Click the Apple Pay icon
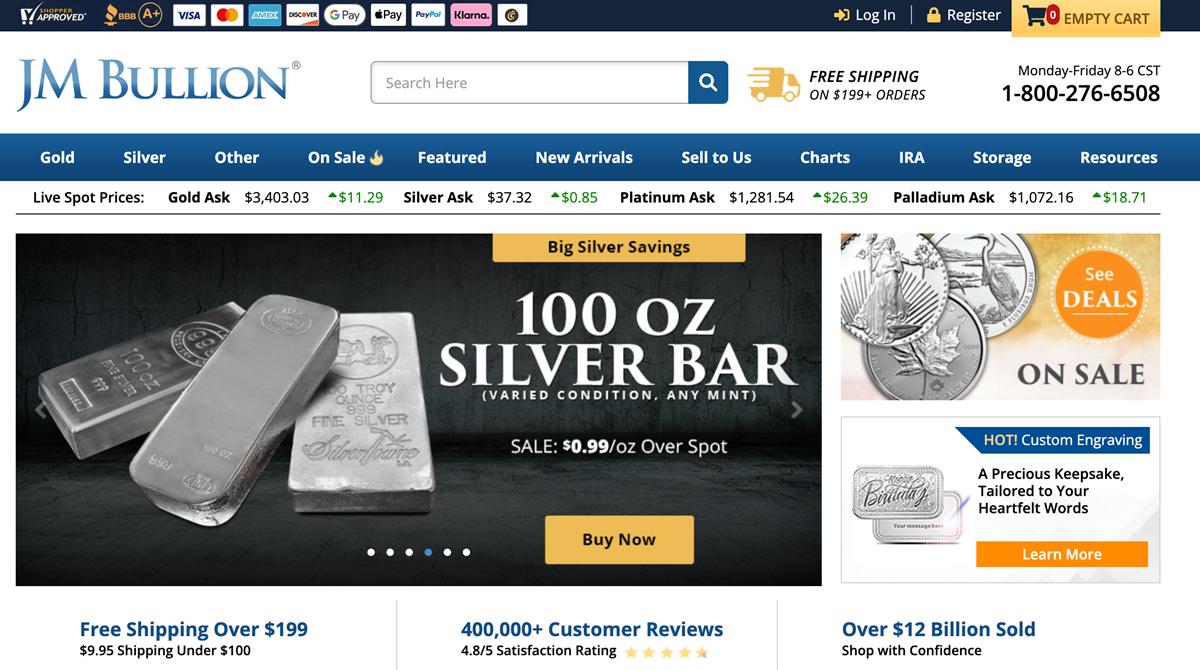This screenshot has width=1200, height=670. point(388,15)
